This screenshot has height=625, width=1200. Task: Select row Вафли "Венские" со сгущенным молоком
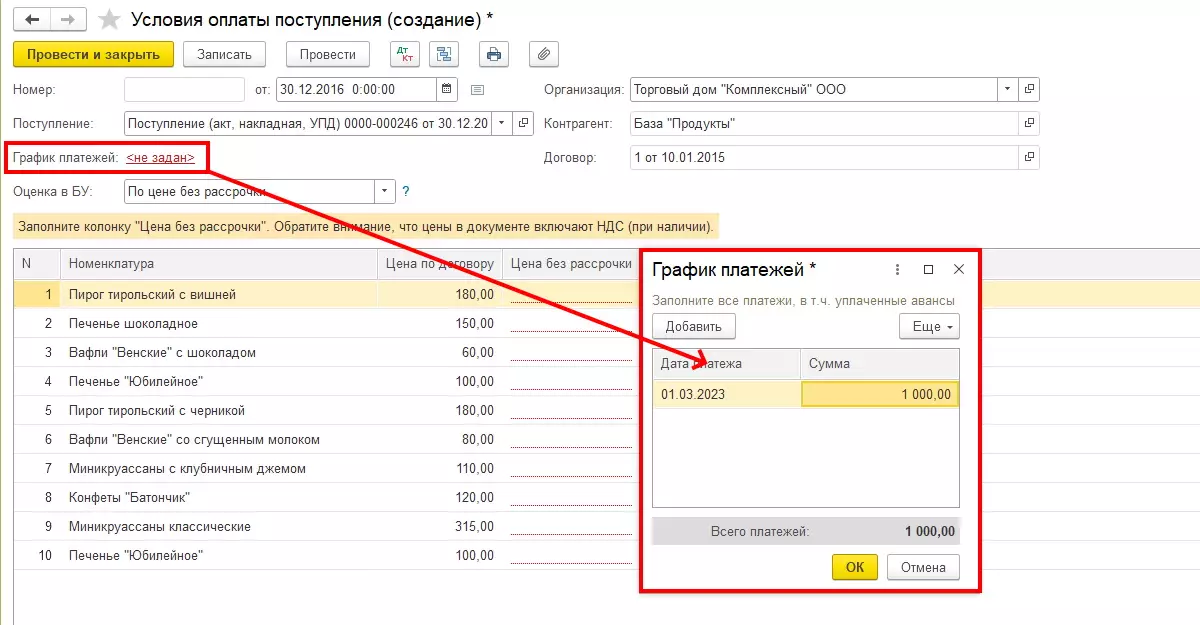click(x=218, y=440)
